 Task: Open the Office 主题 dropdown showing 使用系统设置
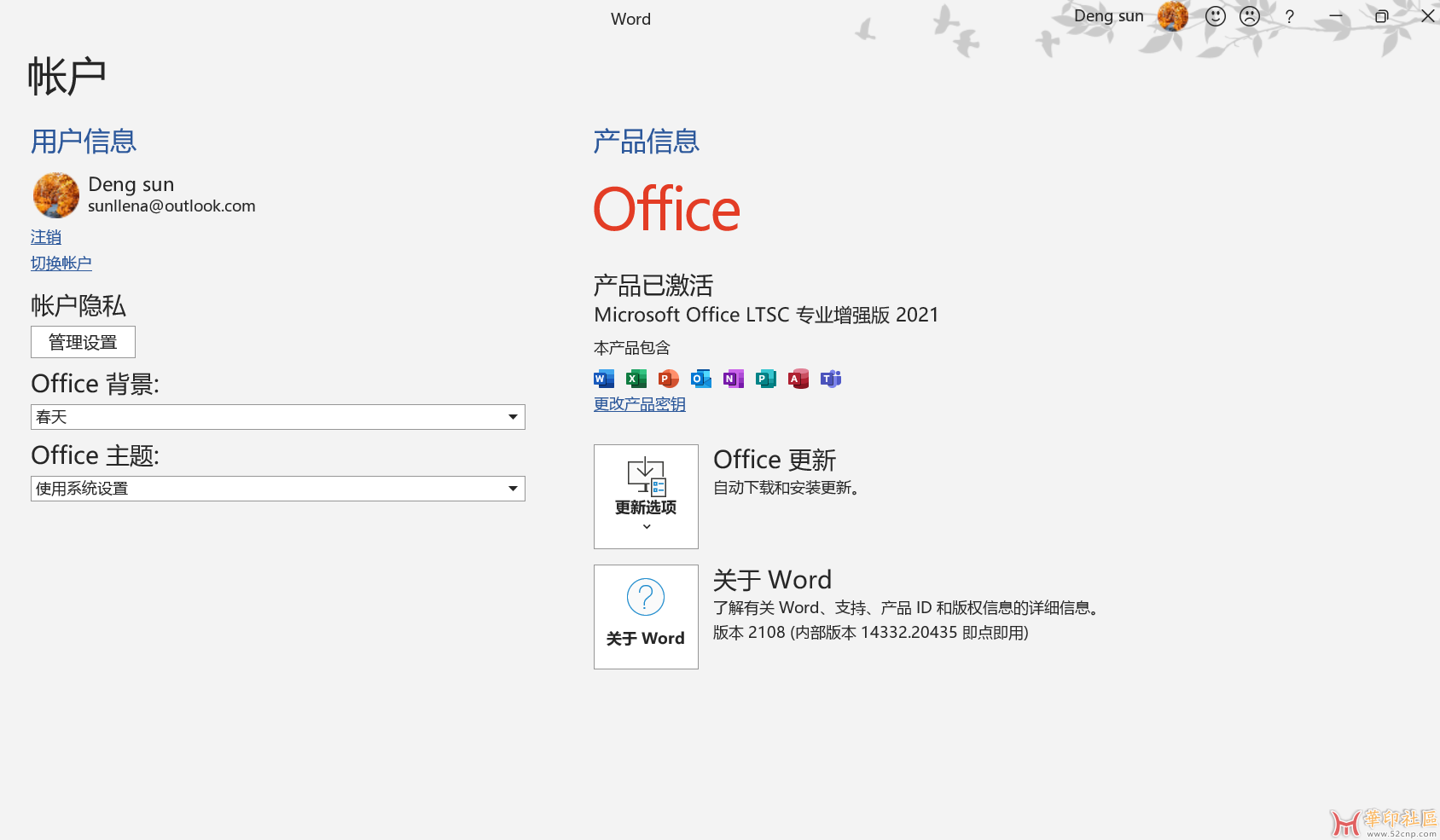pos(278,489)
